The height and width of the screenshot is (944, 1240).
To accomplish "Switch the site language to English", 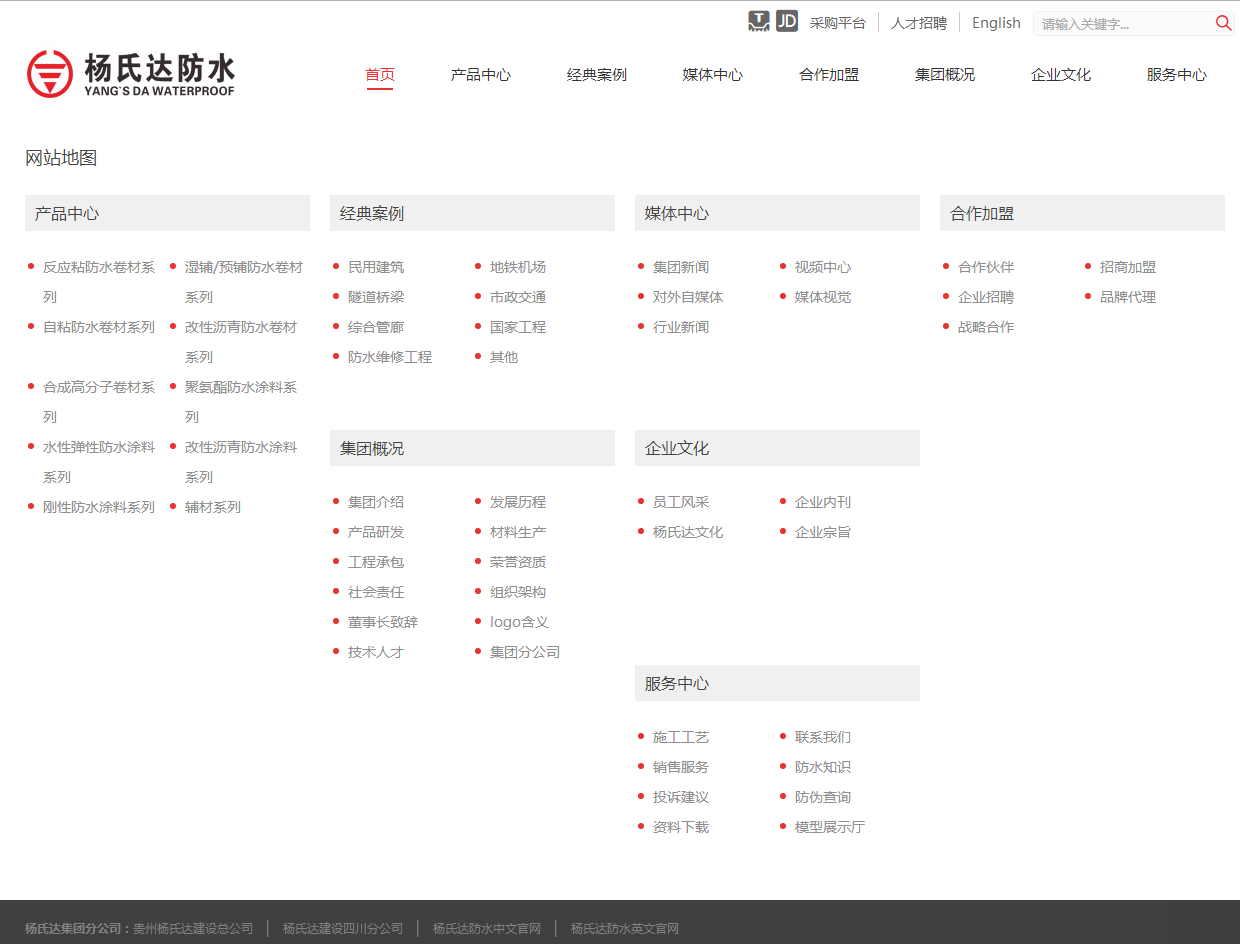I will tap(996, 23).
